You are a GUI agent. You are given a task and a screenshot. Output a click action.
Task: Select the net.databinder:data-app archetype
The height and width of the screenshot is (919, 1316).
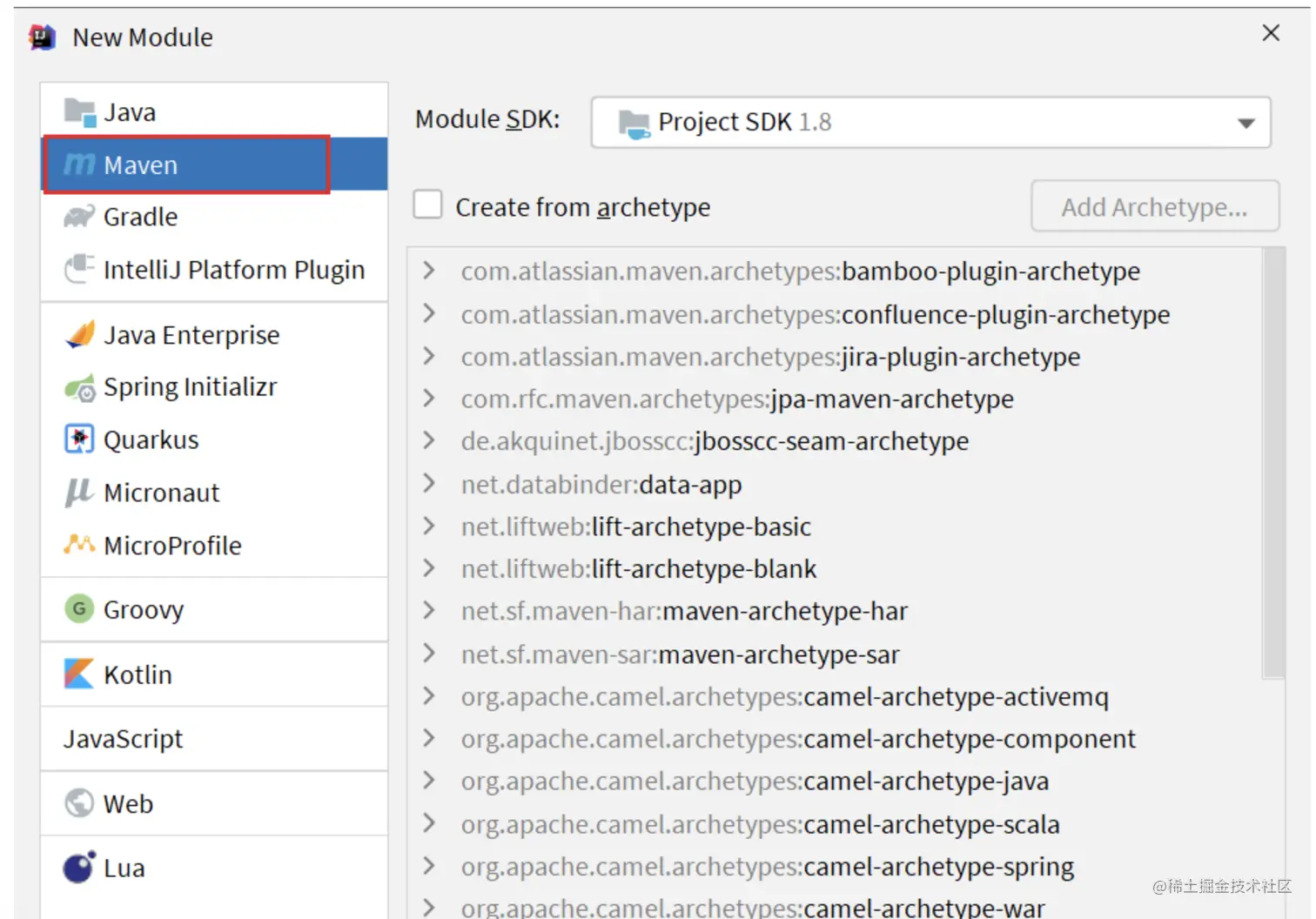(601, 484)
